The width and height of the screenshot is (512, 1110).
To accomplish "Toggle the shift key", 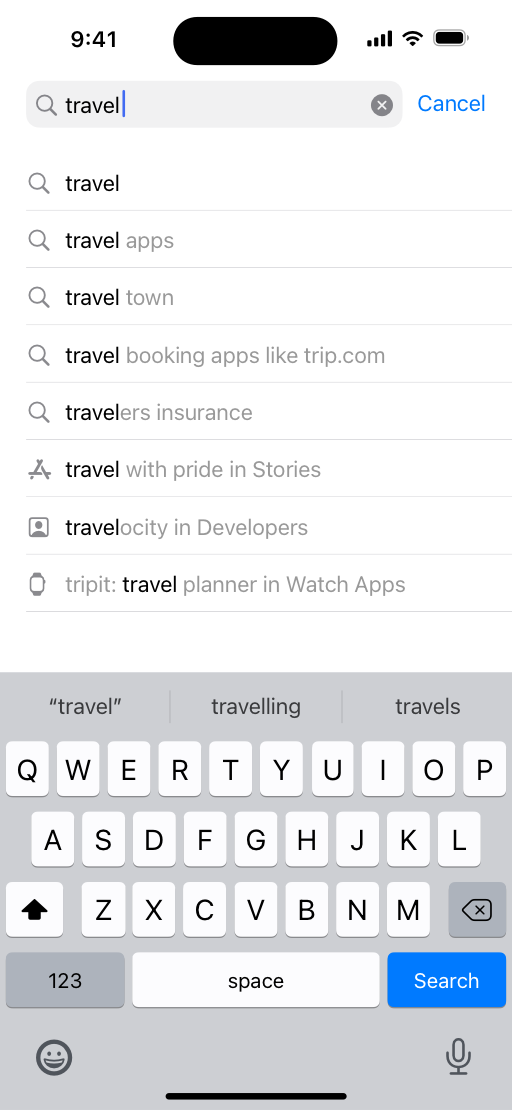I will tap(34, 910).
